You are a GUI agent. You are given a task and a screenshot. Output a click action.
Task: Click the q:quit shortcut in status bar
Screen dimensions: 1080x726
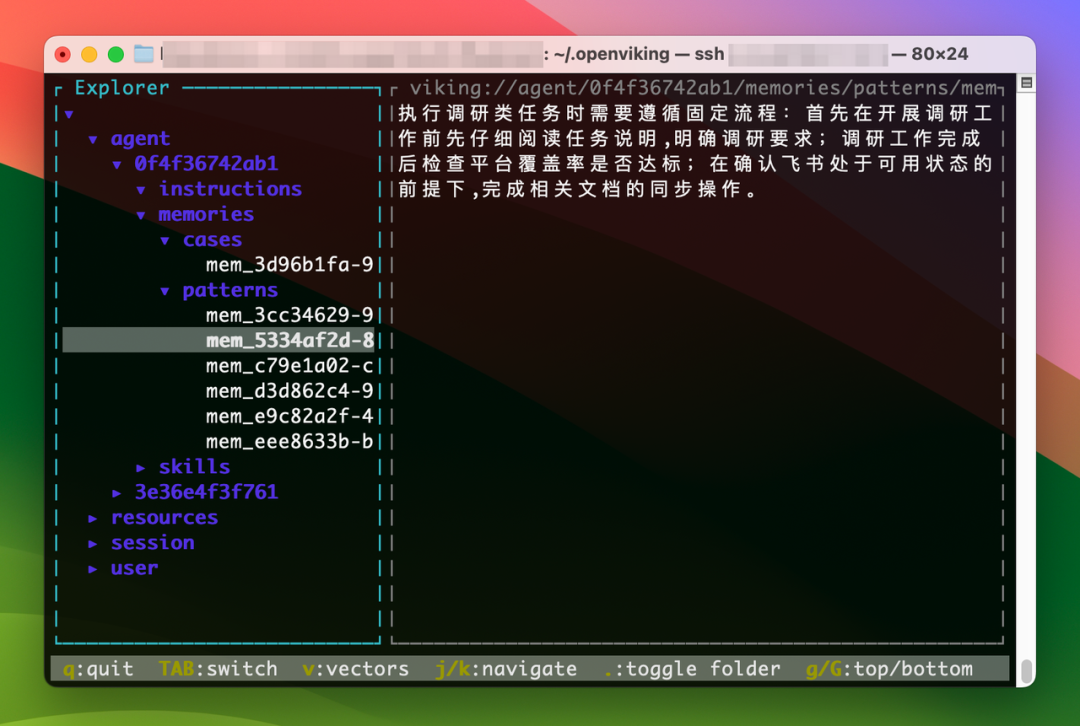coord(98,669)
